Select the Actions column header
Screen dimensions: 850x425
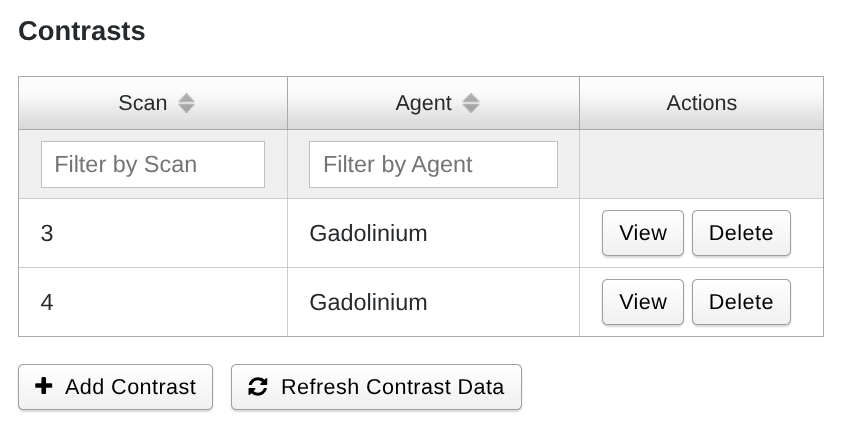tap(701, 103)
